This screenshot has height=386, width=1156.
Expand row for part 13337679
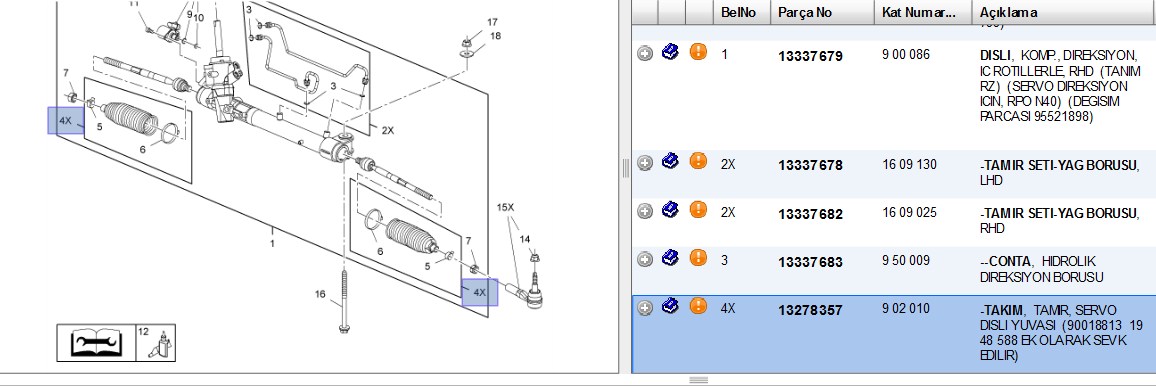click(645, 54)
